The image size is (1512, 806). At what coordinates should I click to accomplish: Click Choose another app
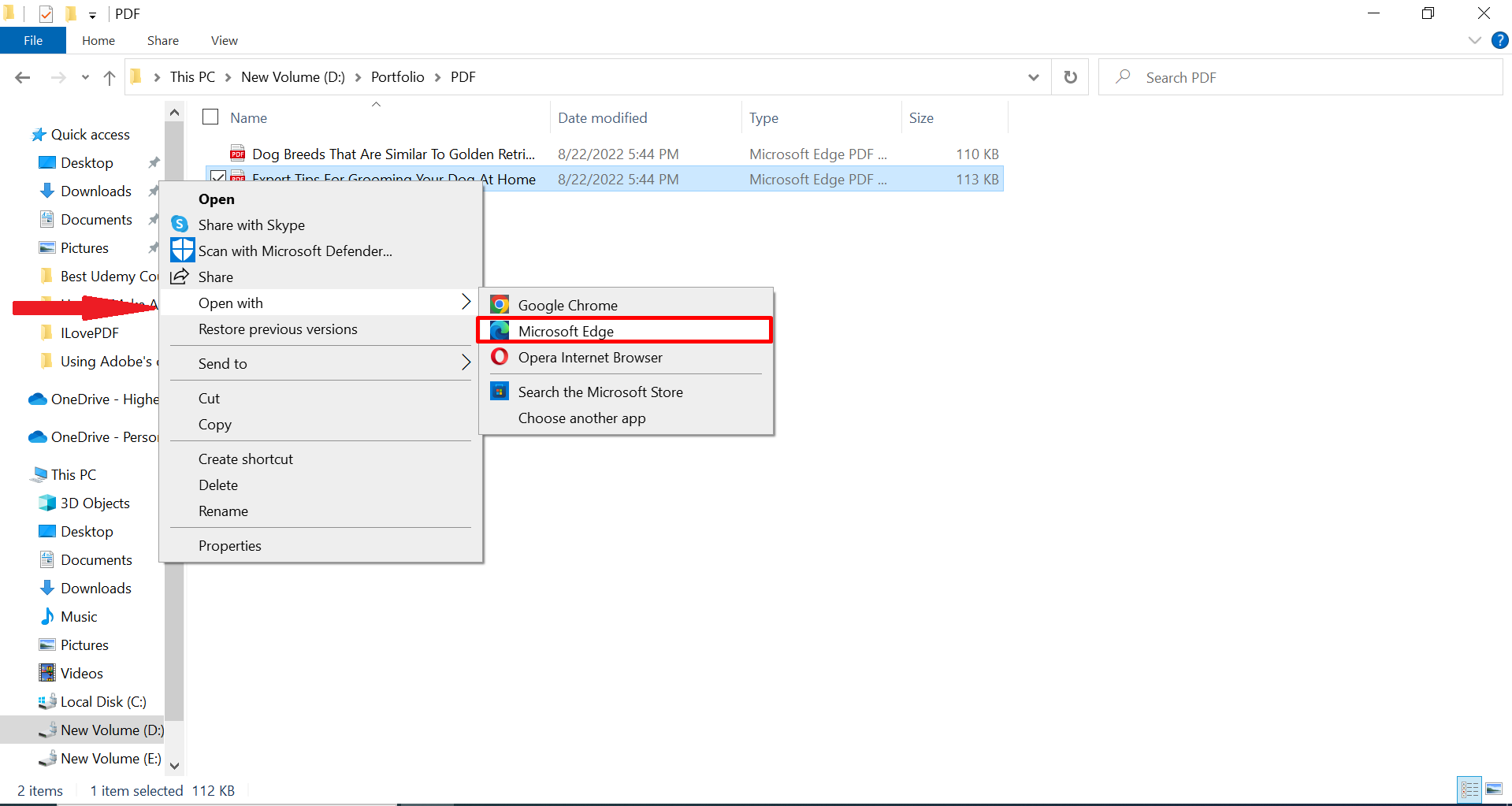click(x=581, y=418)
